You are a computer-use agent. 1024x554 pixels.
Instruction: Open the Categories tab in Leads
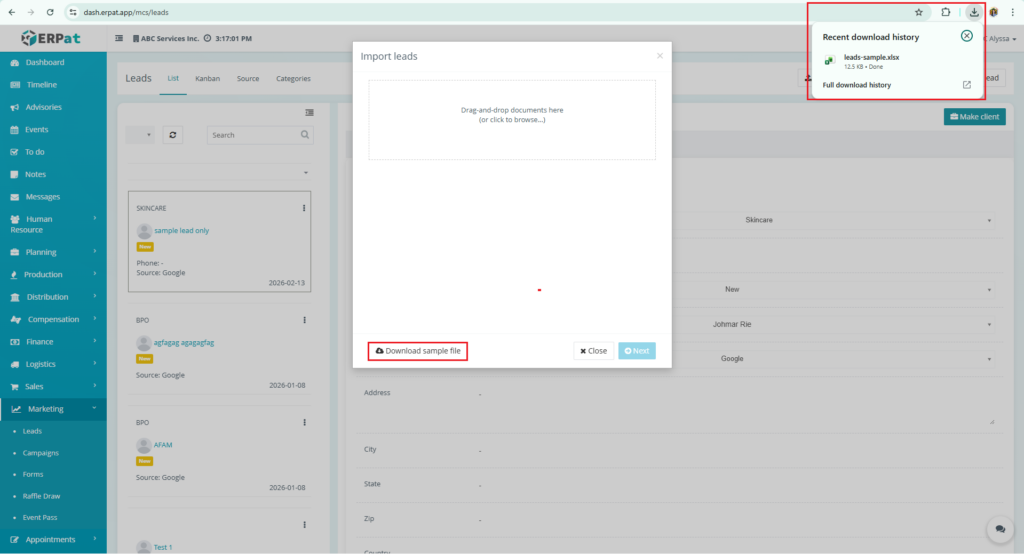pyautogui.click(x=293, y=78)
